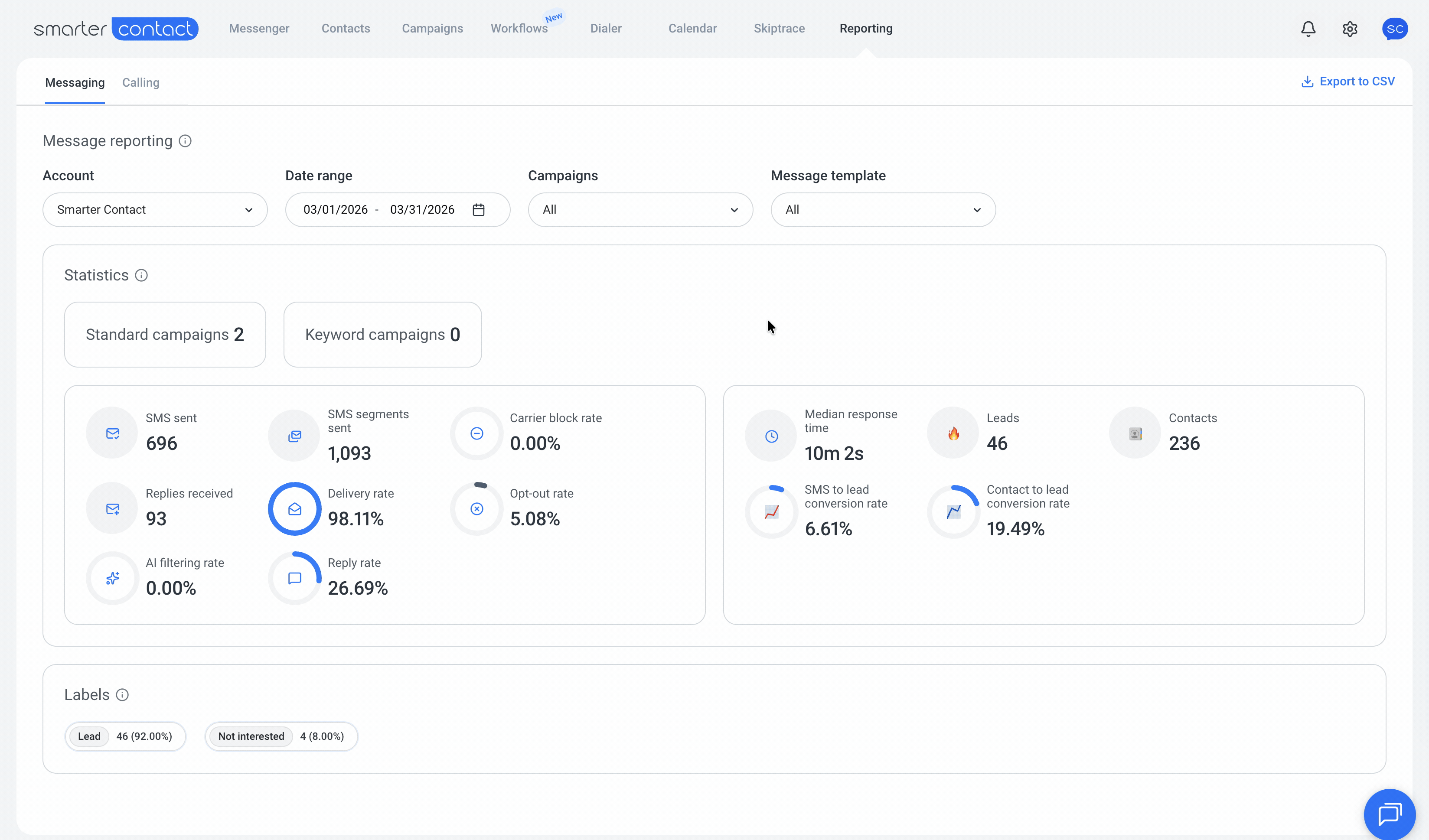Click the Statistics info icon
The height and width of the screenshot is (840, 1429).
tap(141, 276)
